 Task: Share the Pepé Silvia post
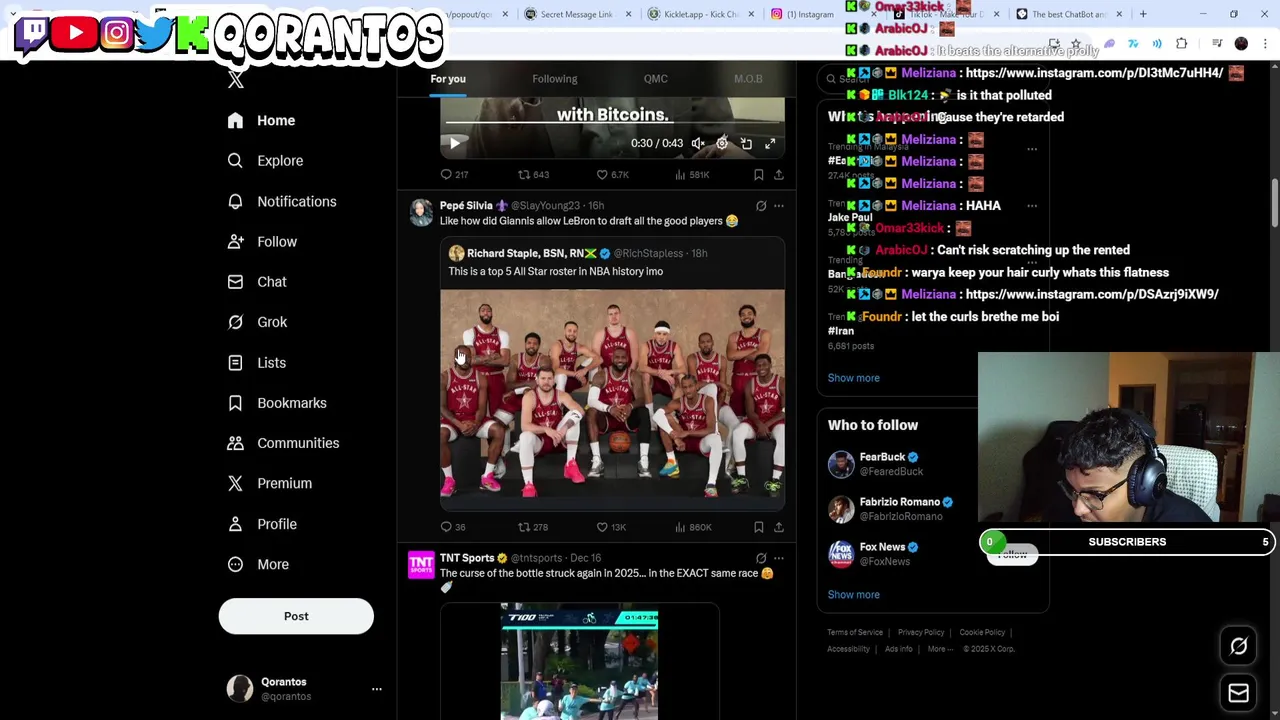778,527
